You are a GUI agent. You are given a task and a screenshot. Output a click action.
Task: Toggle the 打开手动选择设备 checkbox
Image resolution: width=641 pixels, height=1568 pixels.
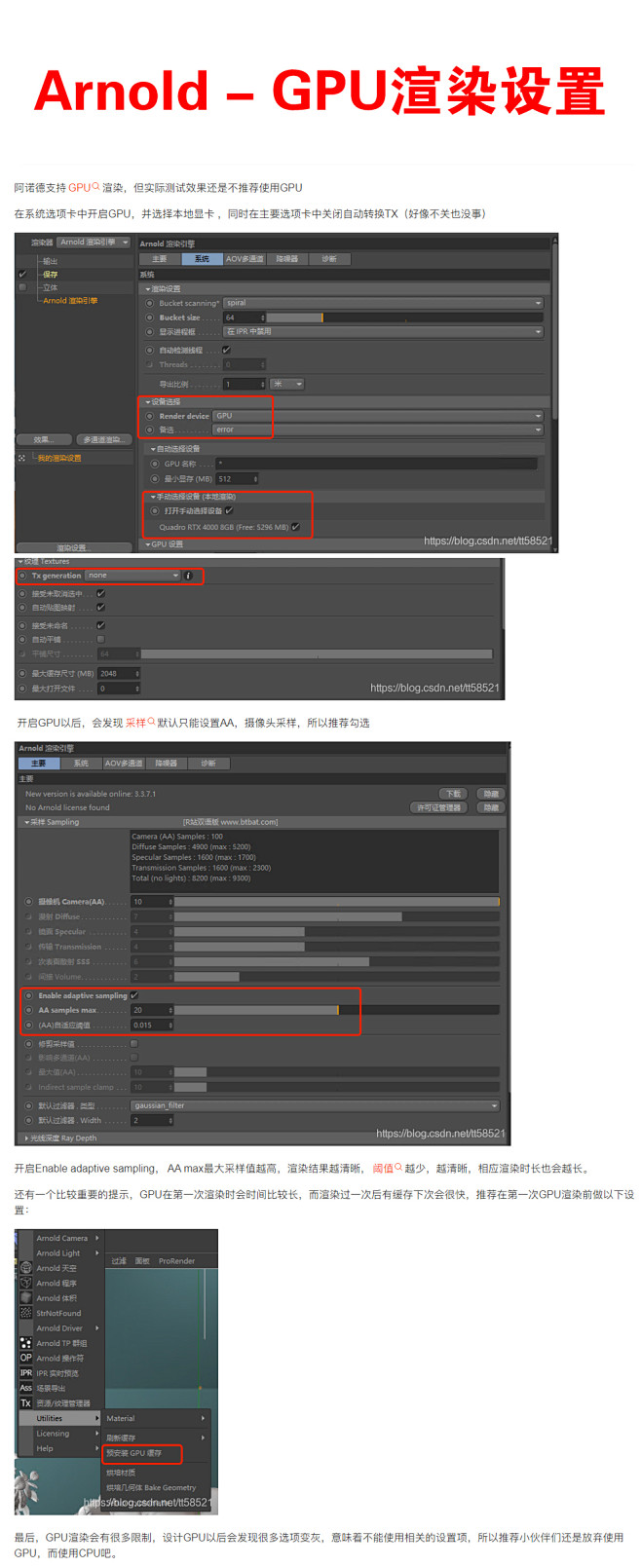click(229, 510)
